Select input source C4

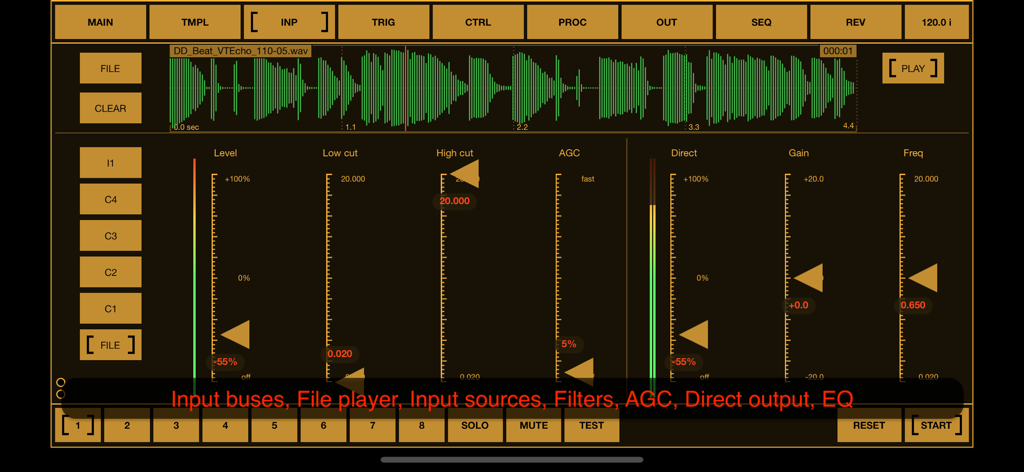[110, 199]
